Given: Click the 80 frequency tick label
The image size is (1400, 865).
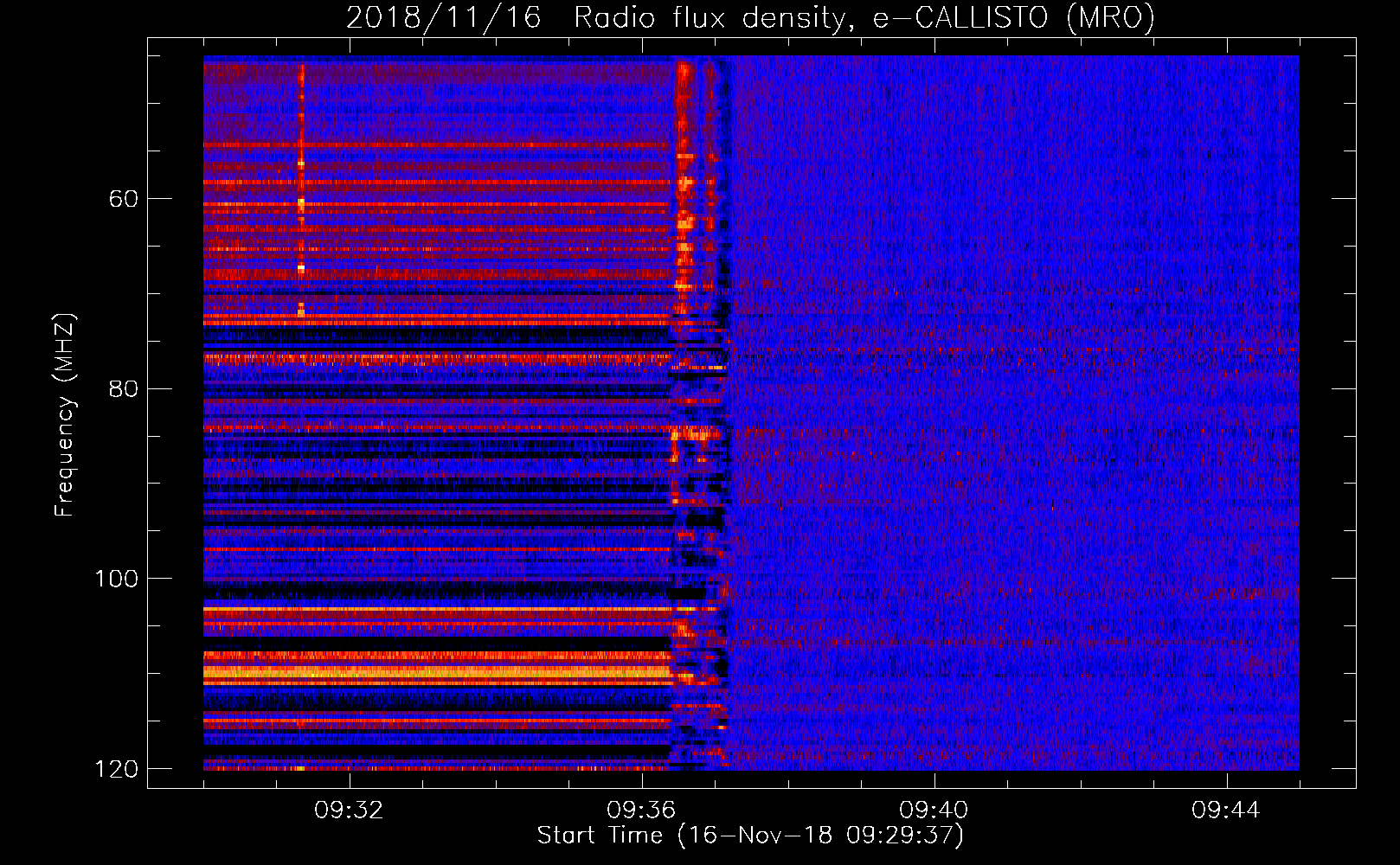Looking at the screenshot, I should (x=124, y=388).
